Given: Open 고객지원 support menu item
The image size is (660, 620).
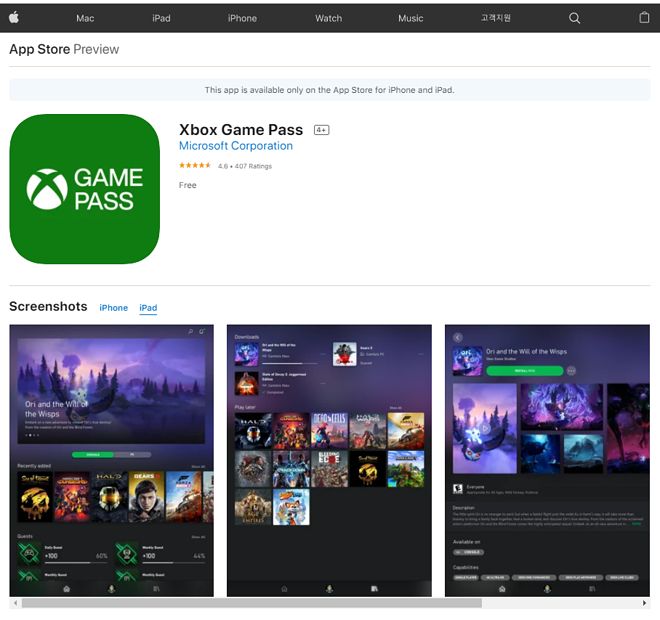Looking at the screenshot, I should [496, 18].
